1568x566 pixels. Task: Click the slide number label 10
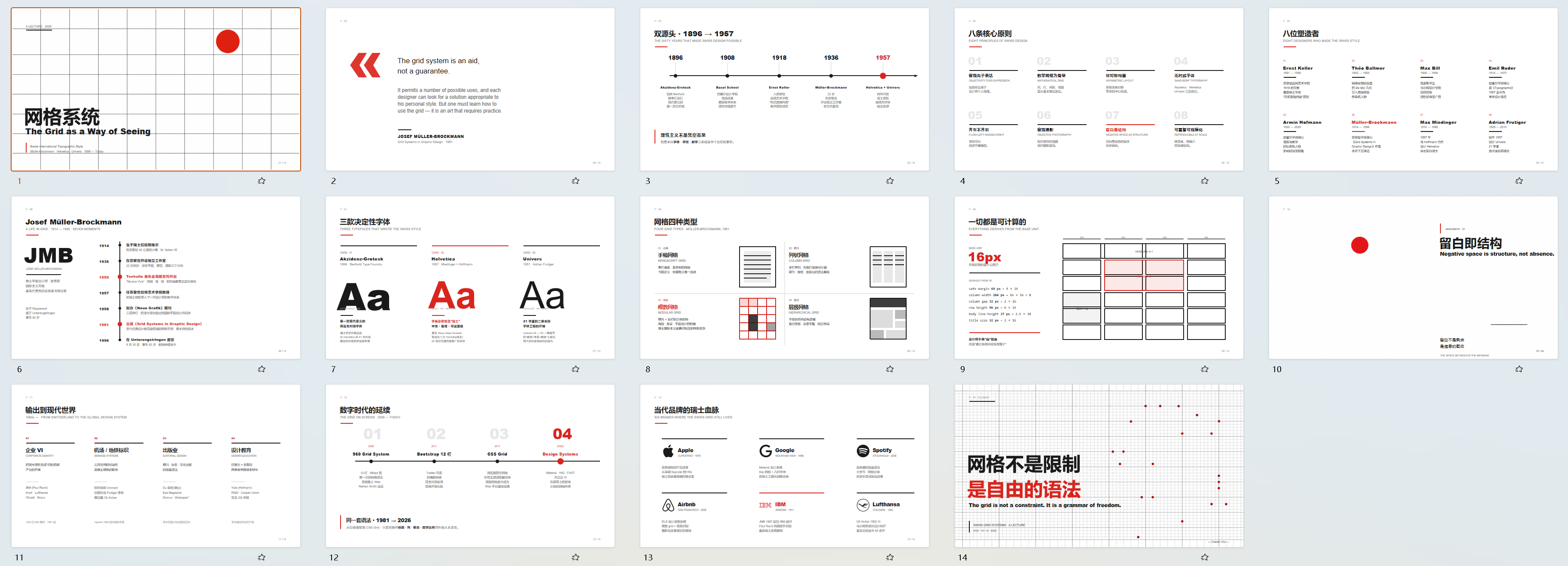[1277, 369]
